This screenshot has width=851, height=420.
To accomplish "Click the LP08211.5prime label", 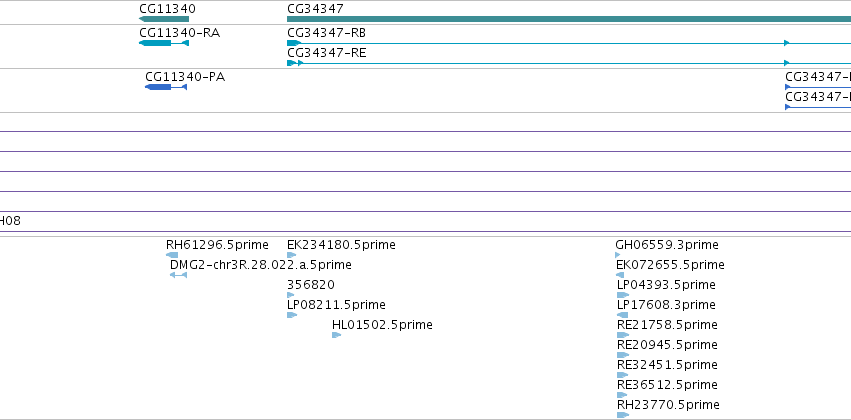I will (x=336, y=304).
